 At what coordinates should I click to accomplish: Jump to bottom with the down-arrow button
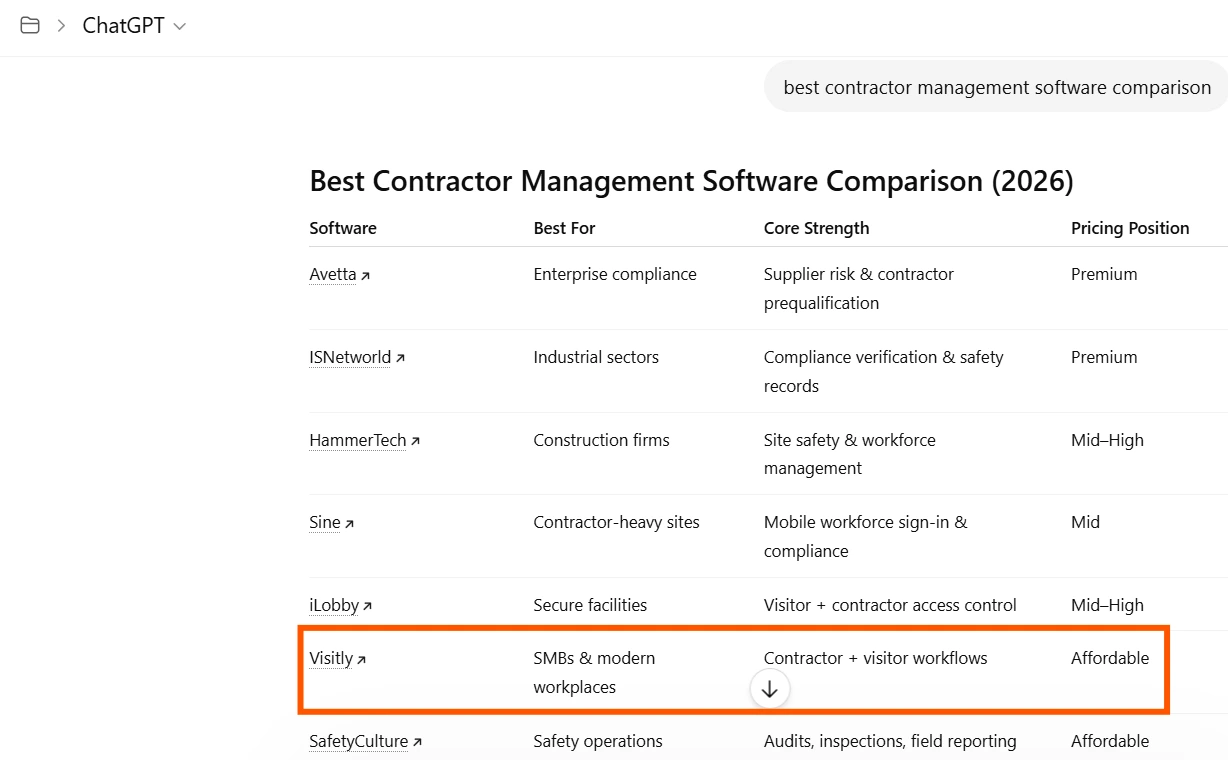[769, 689]
